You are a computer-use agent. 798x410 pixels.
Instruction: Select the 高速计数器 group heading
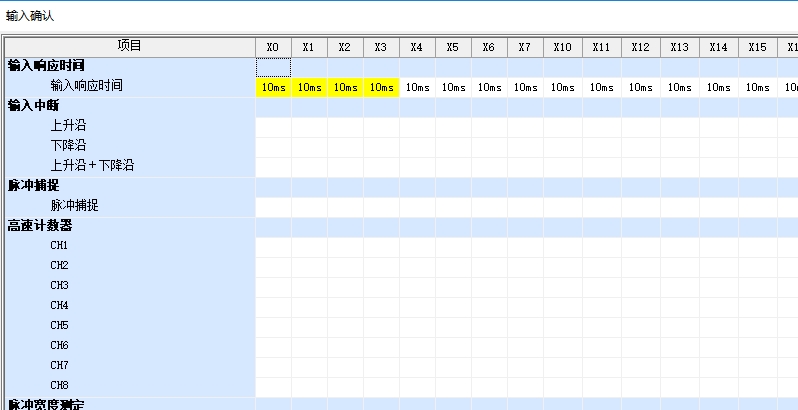pyautogui.click(x=40, y=226)
